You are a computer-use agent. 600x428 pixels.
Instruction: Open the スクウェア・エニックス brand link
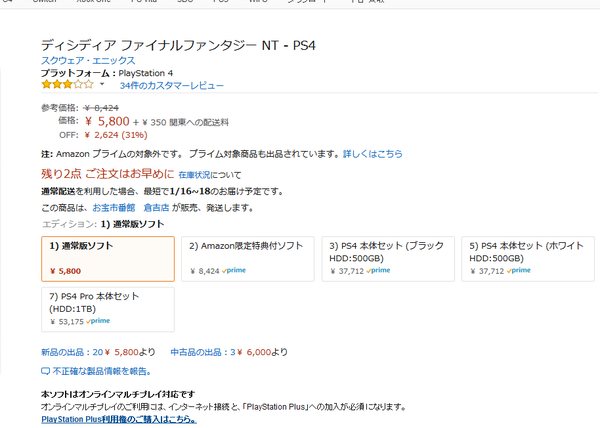pos(88,60)
